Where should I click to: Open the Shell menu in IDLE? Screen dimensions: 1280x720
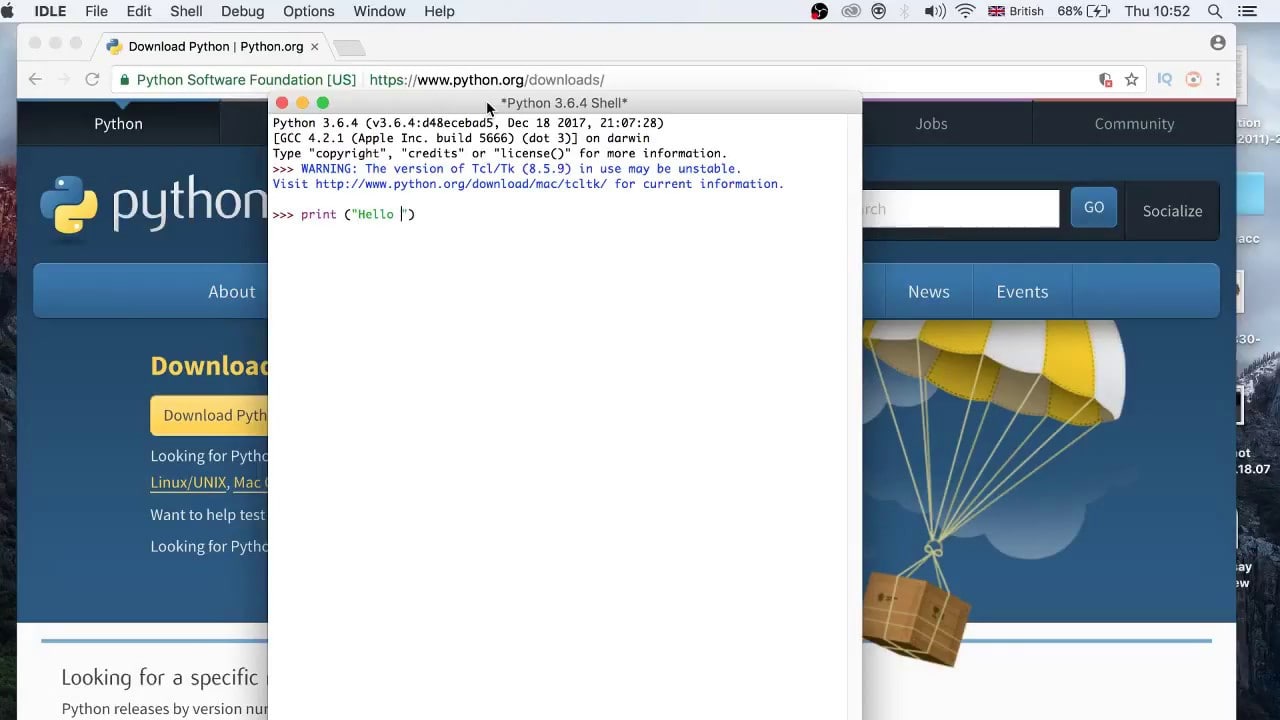pos(186,11)
